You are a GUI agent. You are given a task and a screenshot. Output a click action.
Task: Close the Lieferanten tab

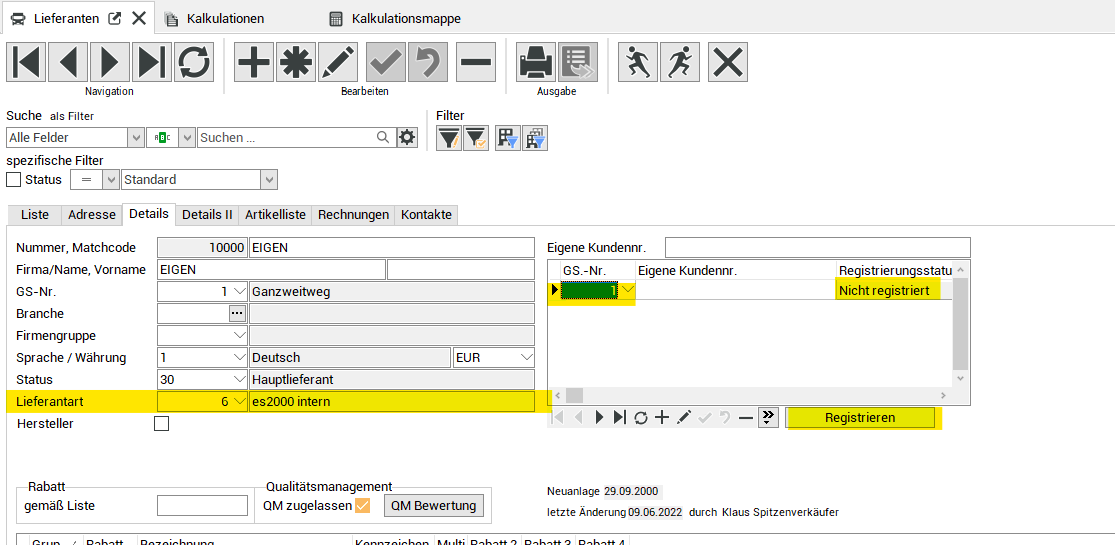(x=139, y=18)
